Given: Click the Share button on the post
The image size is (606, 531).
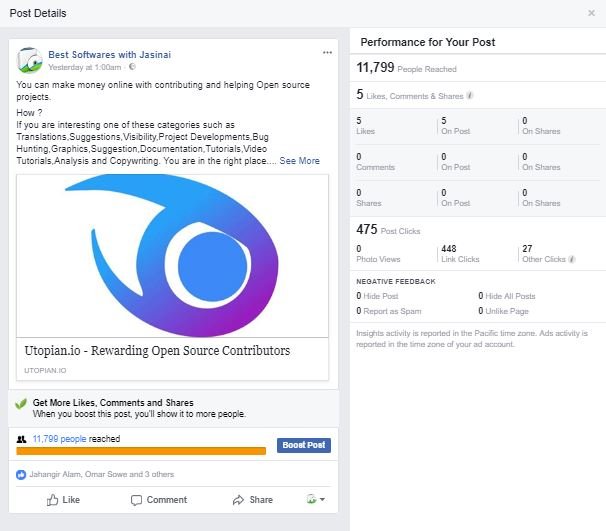Looking at the screenshot, I should (x=253, y=500).
